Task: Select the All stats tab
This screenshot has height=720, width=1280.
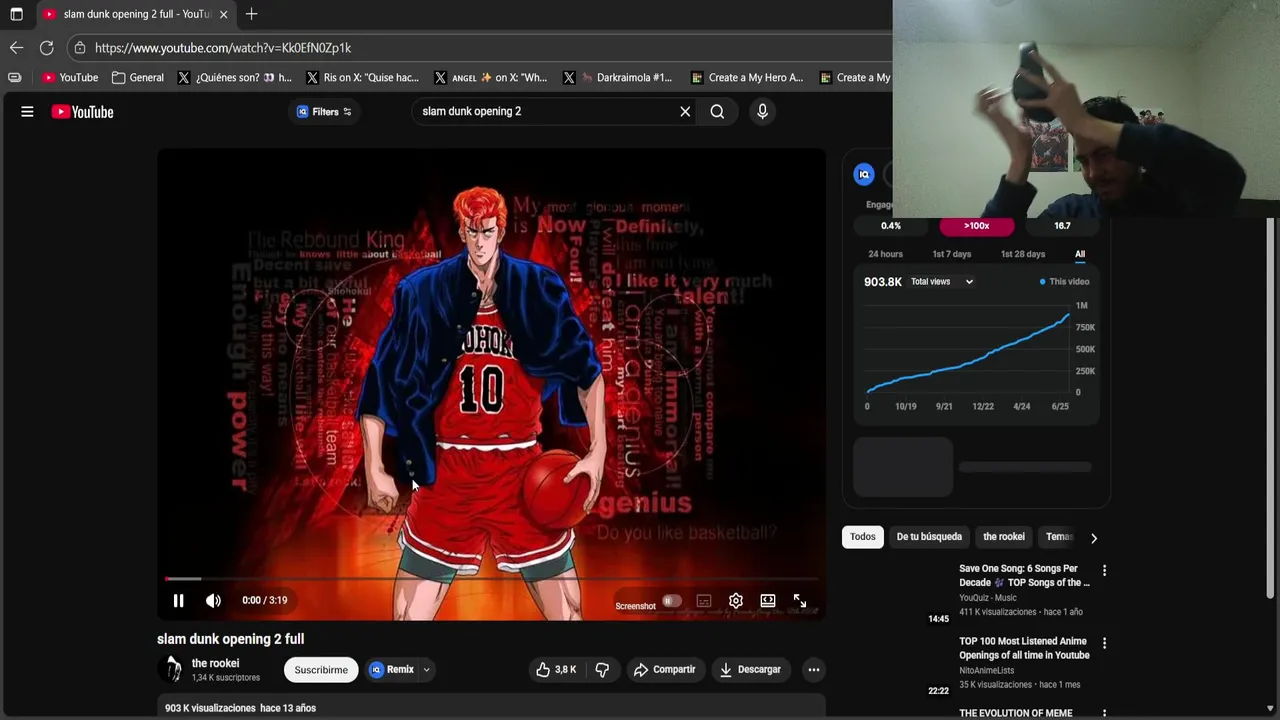Action: [x=1080, y=254]
